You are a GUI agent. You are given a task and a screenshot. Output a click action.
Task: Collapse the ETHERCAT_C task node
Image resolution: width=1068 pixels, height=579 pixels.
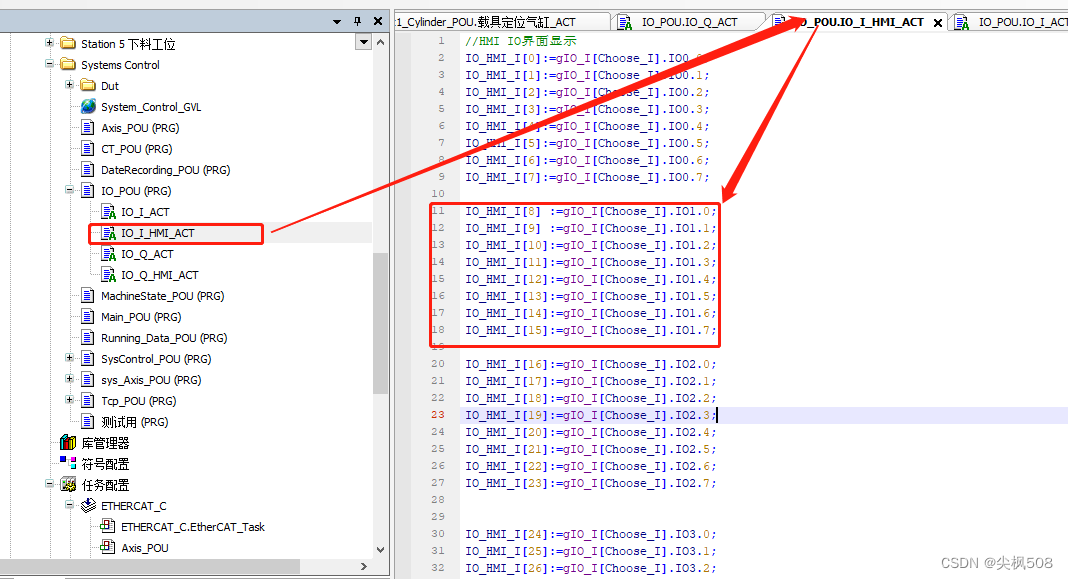click(x=69, y=505)
